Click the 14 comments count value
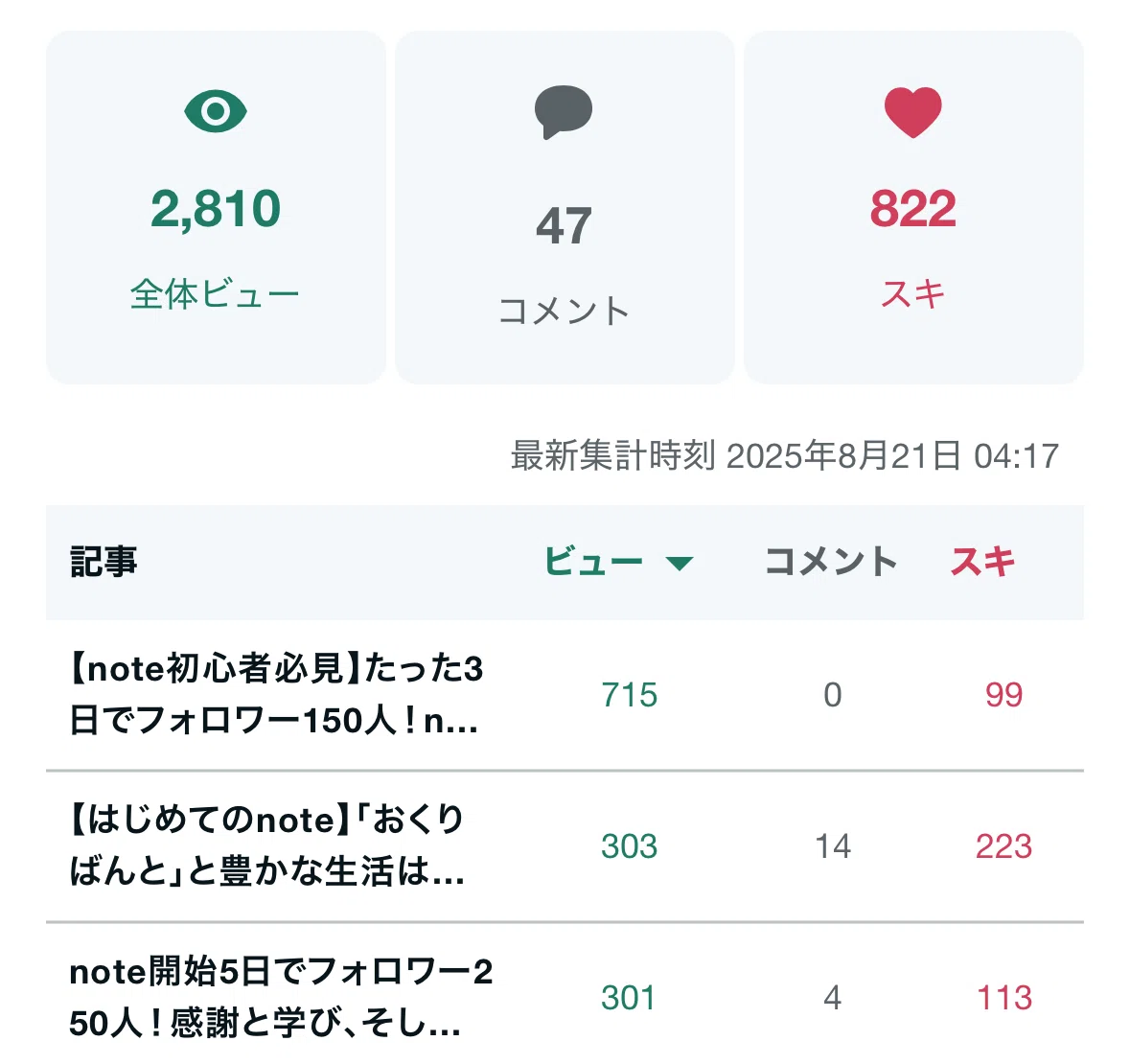The image size is (1130, 1064). pos(832,846)
